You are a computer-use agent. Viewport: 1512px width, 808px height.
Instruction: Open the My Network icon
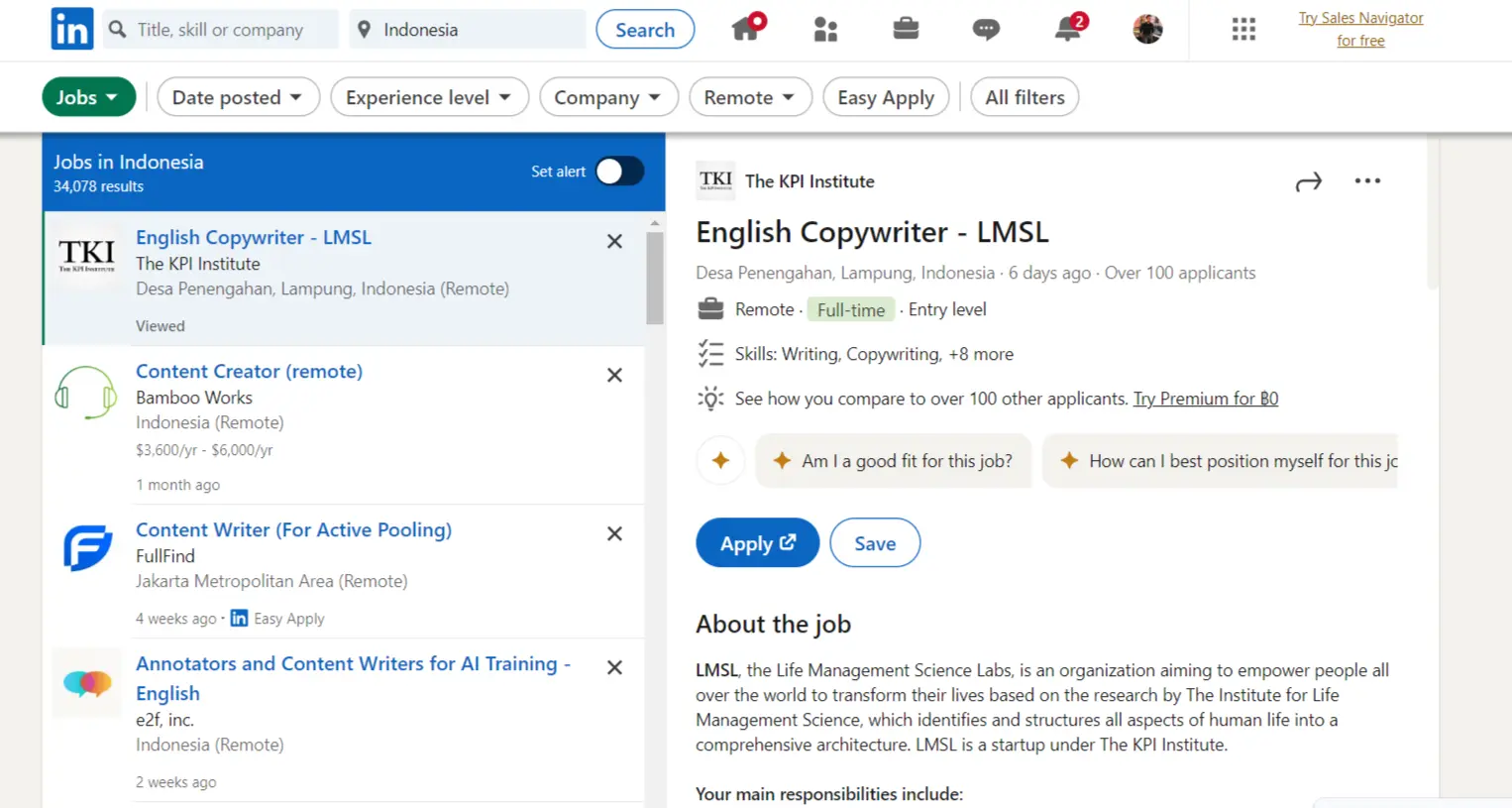[825, 30]
